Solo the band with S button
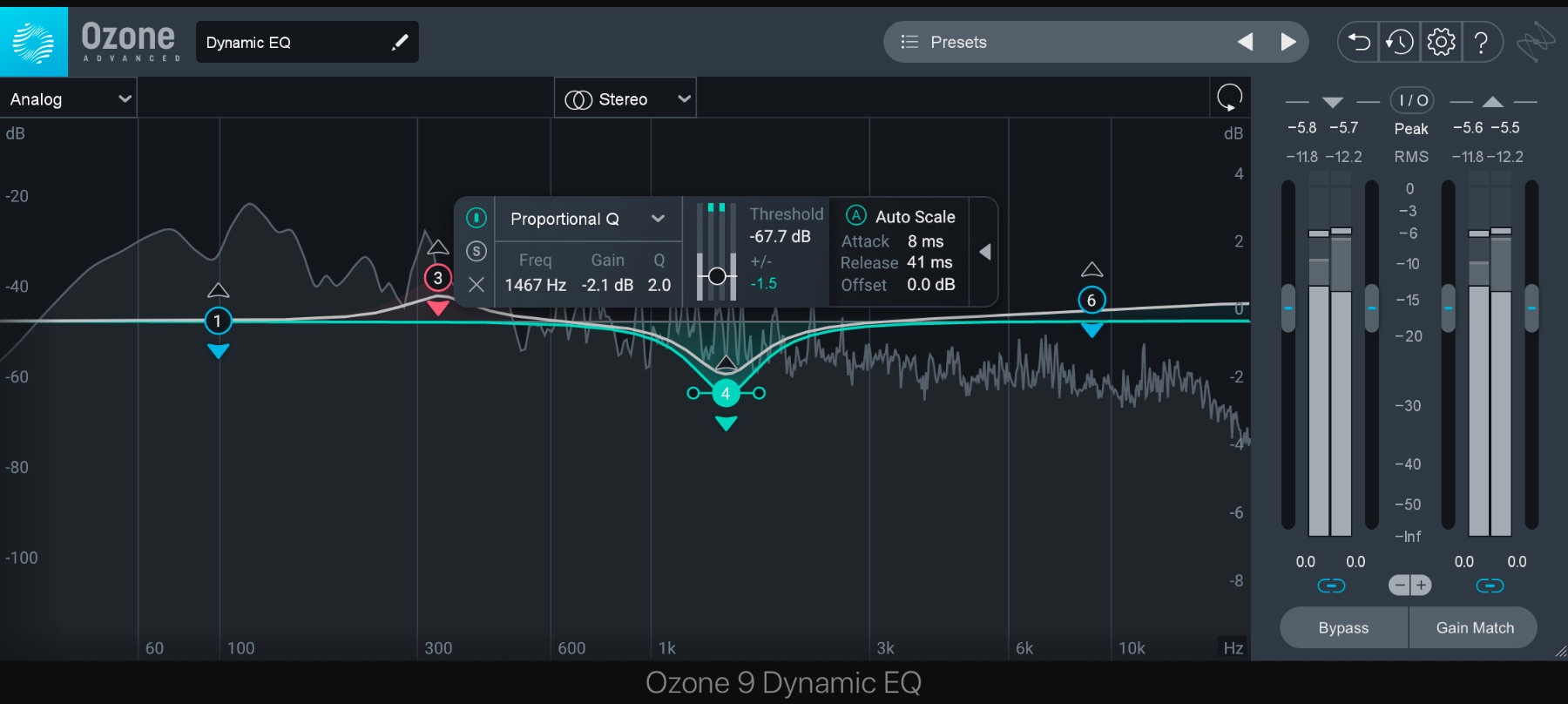Viewport: 1568px width, 704px height. pyautogui.click(x=476, y=251)
